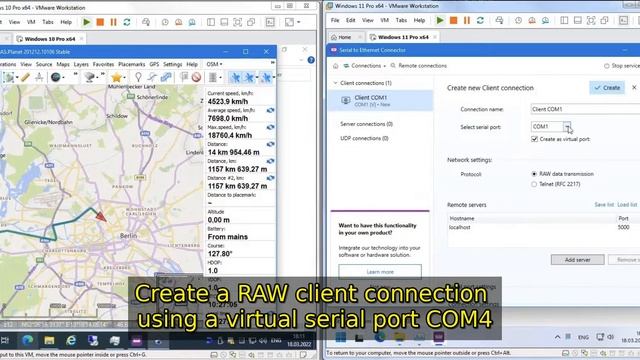Click the SAS.Planet add path icon
This screenshot has height=360, width=640.
[152, 77]
